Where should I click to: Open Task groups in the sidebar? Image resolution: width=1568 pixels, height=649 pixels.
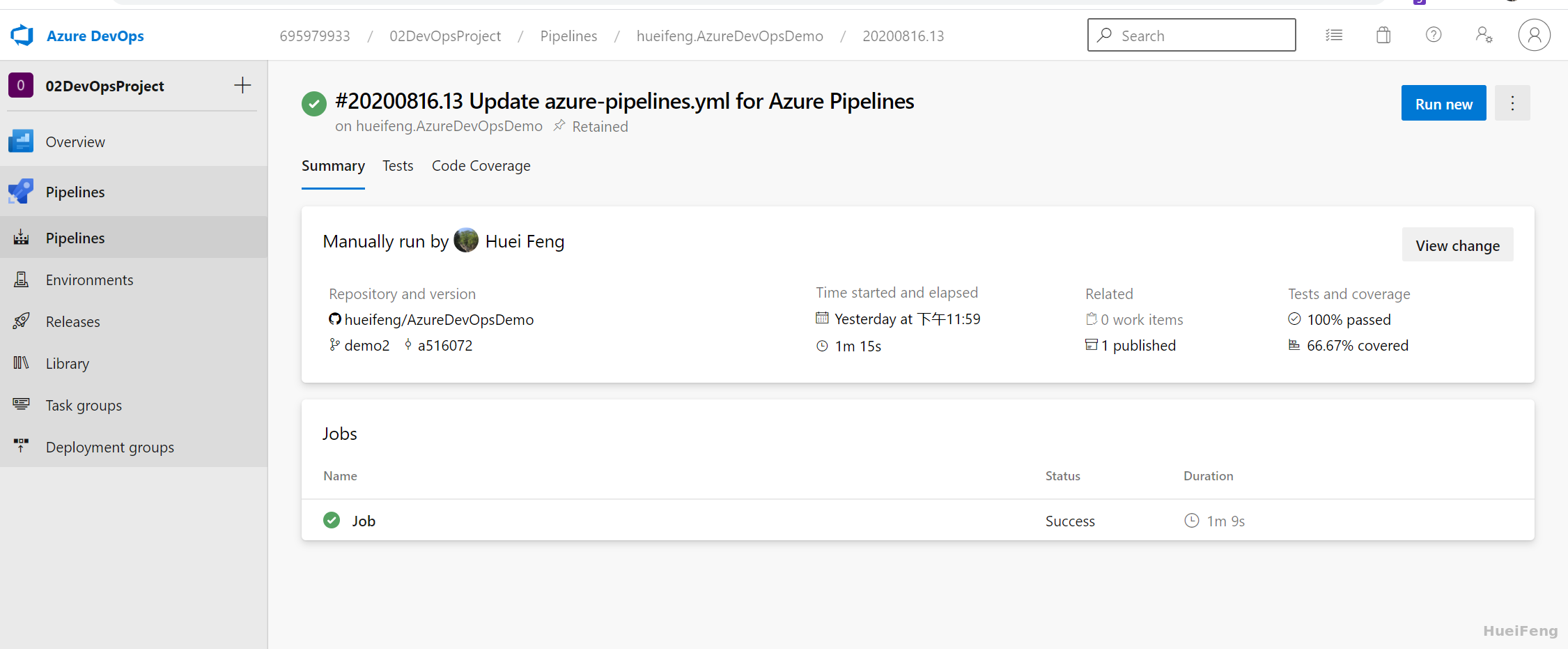point(134,405)
